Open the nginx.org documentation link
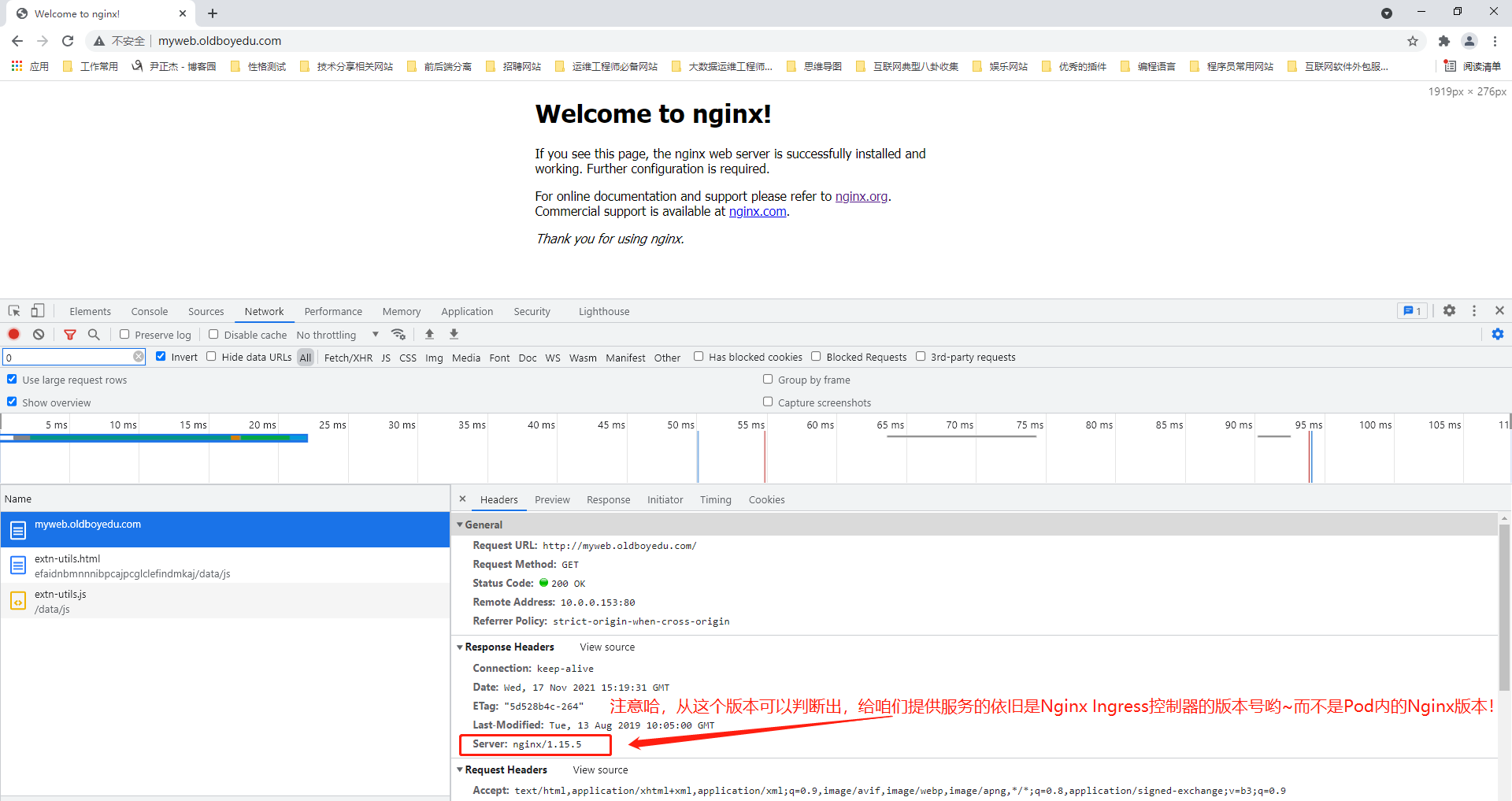 pos(861,197)
